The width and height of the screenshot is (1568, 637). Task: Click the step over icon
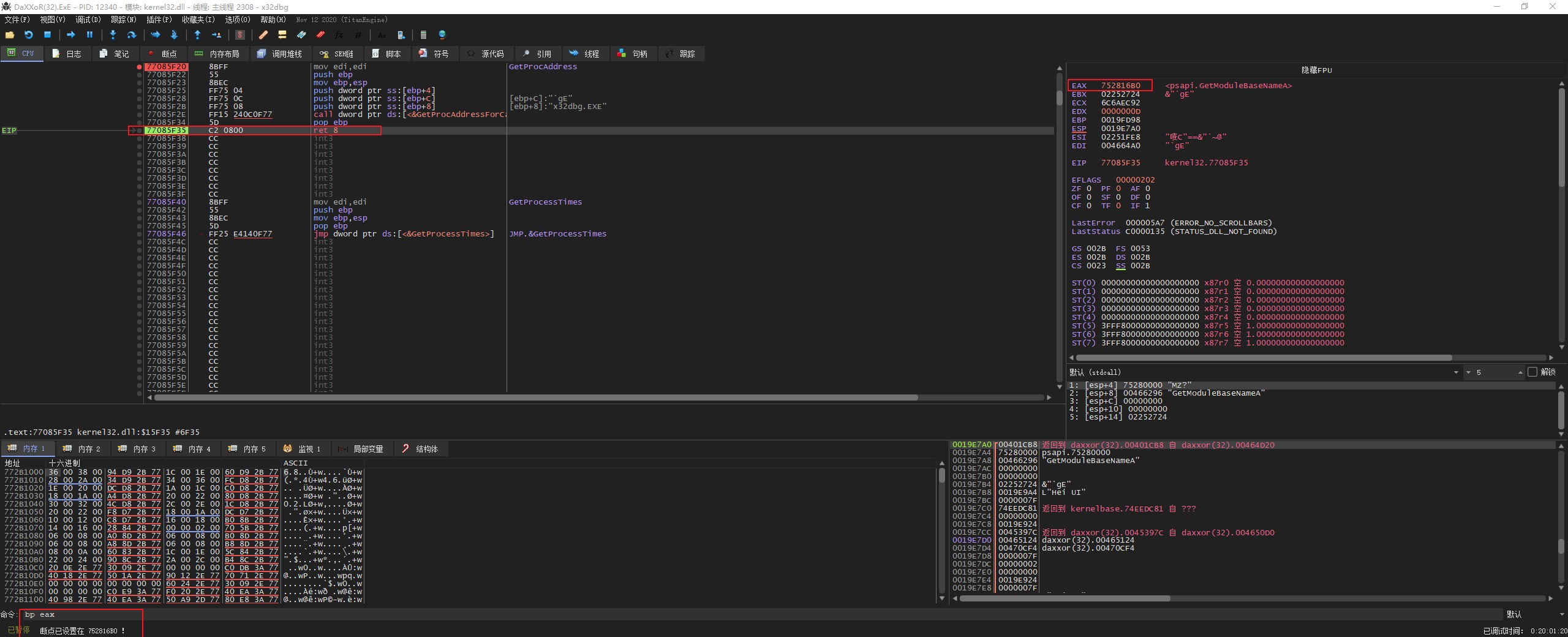coord(131,35)
